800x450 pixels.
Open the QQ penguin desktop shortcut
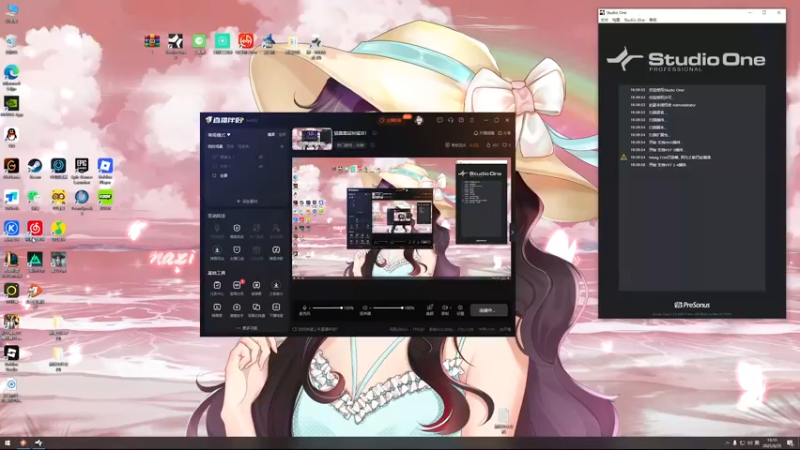click(11, 135)
